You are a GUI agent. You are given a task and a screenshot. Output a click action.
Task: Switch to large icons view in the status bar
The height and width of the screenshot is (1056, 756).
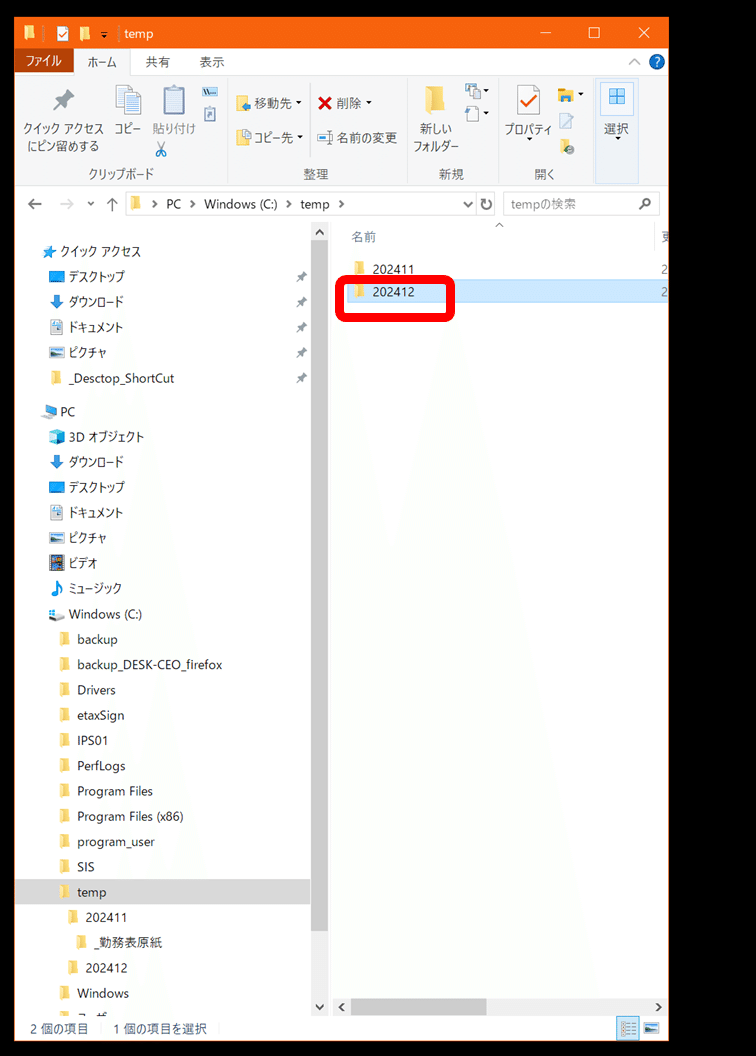click(x=651, y=1028)
